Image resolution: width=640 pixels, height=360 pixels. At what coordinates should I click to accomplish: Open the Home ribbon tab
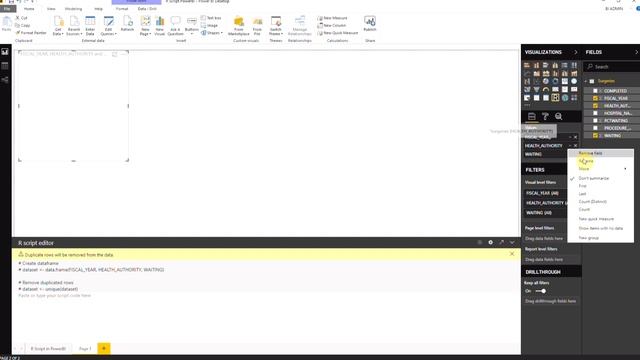(29, 9)
